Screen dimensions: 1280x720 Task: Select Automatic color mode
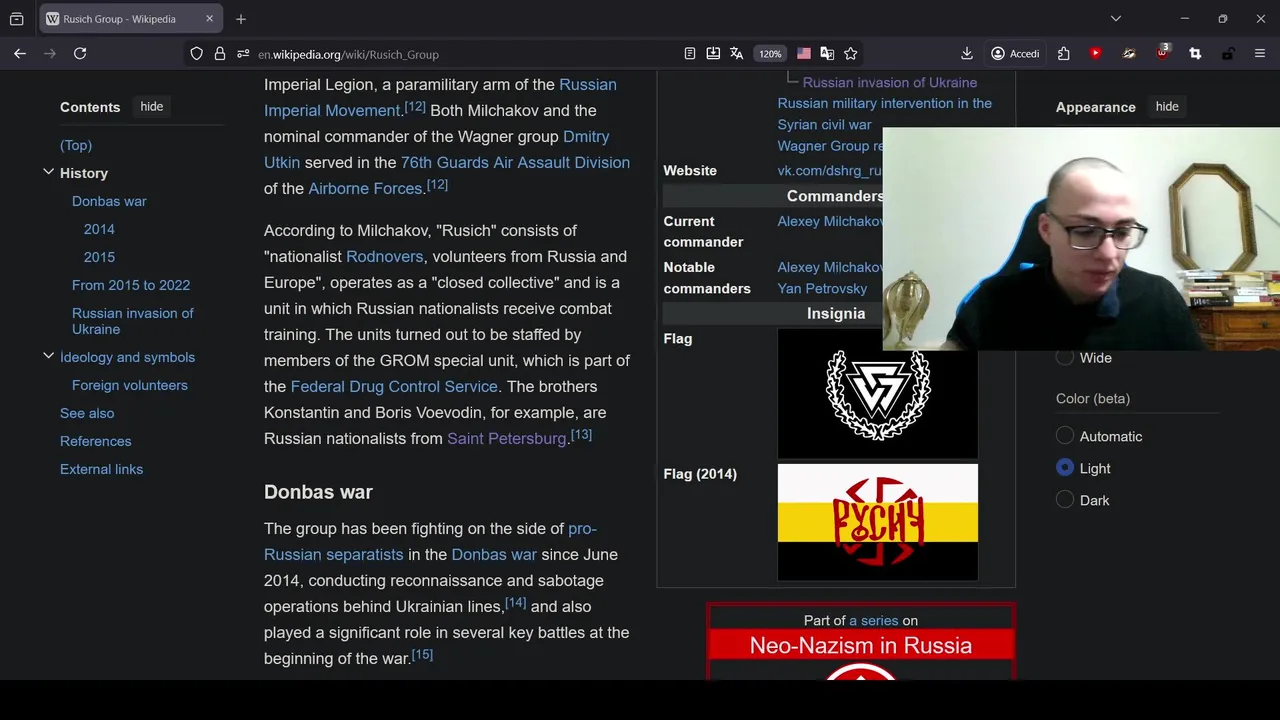point(1065,436)
